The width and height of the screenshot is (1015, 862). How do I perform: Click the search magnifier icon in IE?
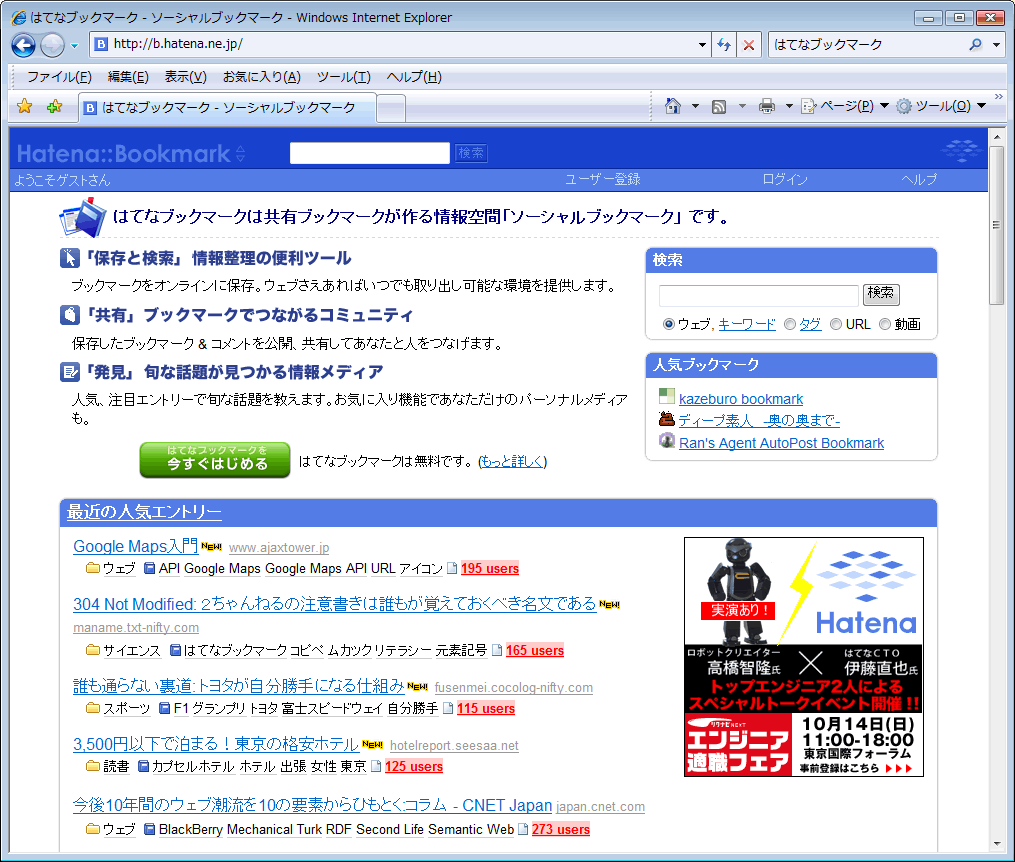[976, 45]
